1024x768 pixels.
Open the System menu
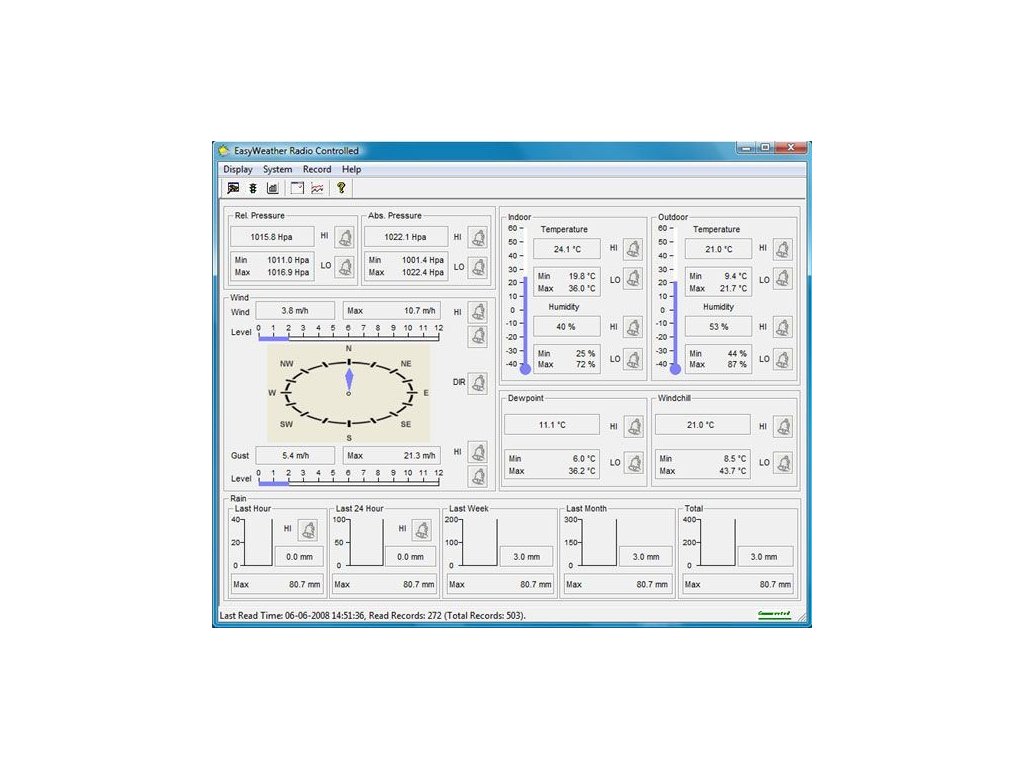coord(277,169)
